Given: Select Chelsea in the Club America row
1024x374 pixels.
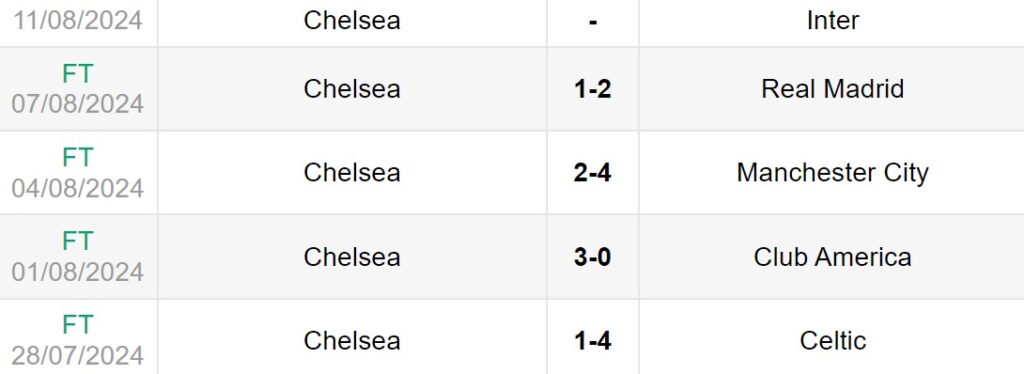Looking at the screenshot, I should click(x=352, y=257).
